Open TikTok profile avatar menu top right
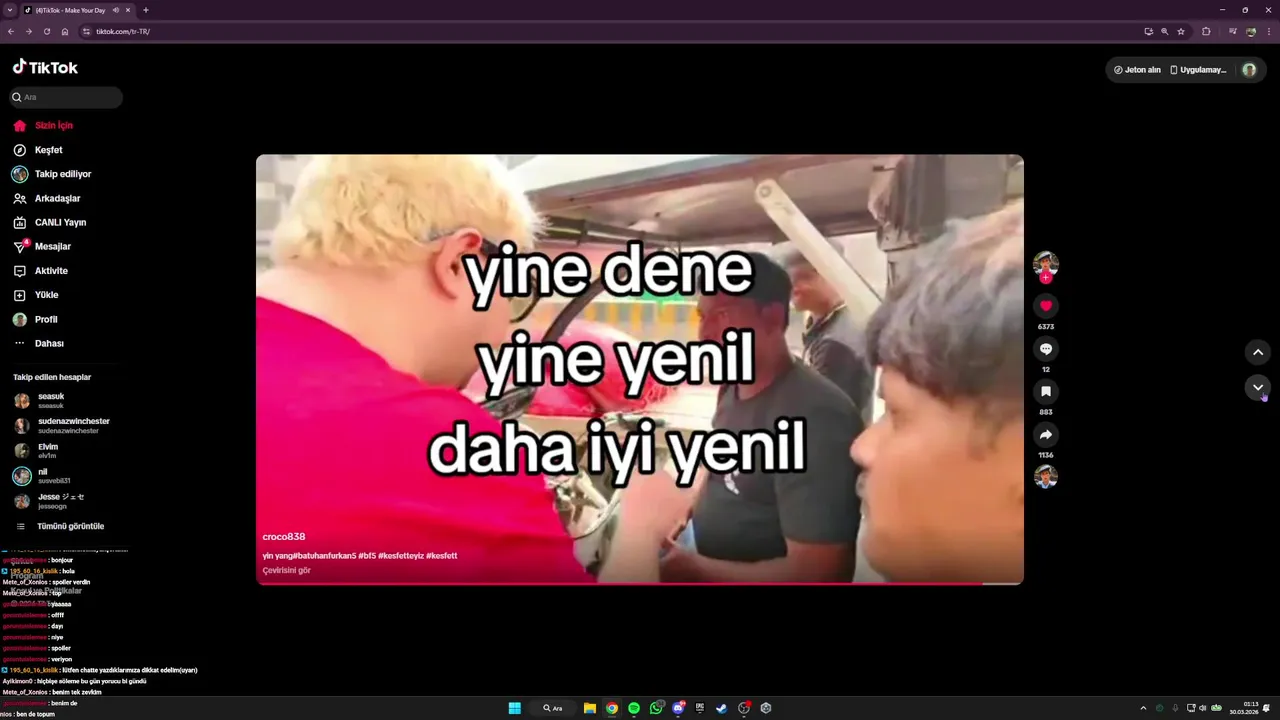The width and height of the screenshot is (1280, 720). [x=1249, y=70]
